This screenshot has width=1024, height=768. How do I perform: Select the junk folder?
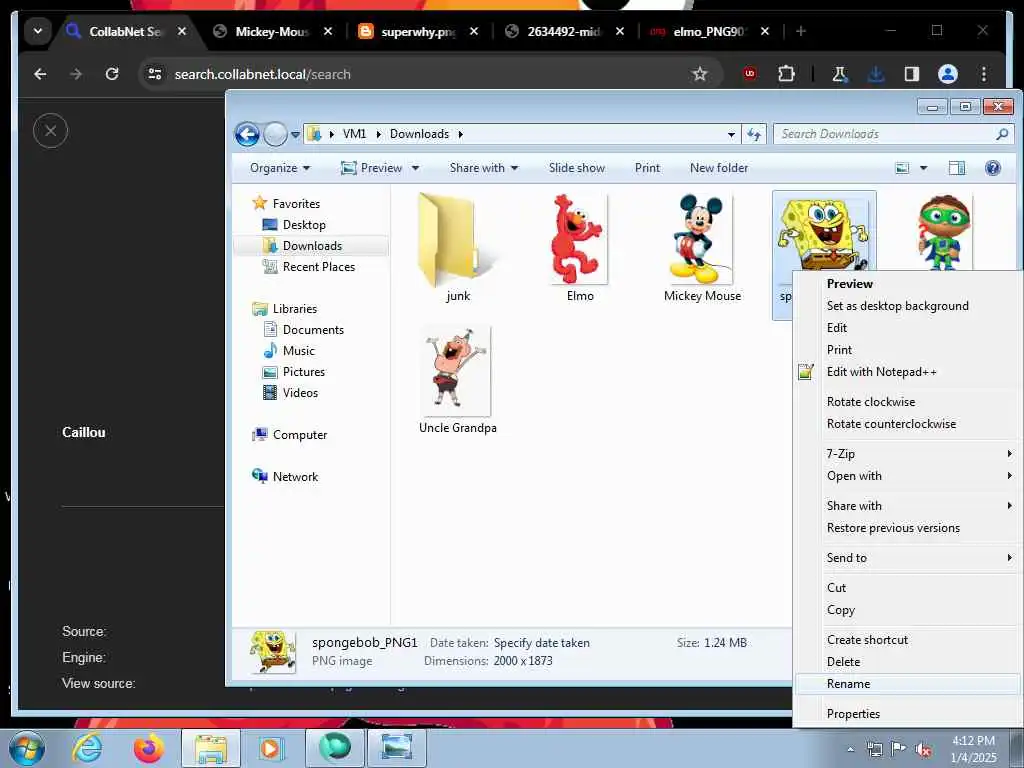pos(457,248)
